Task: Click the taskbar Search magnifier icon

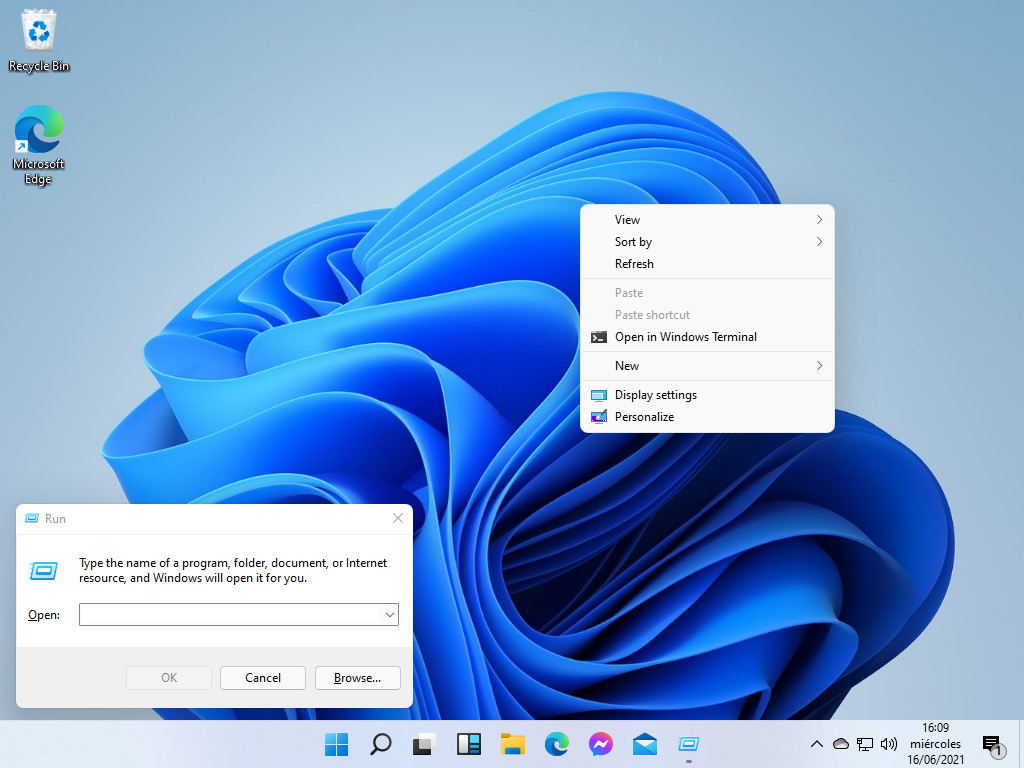Action: (381, 744)
